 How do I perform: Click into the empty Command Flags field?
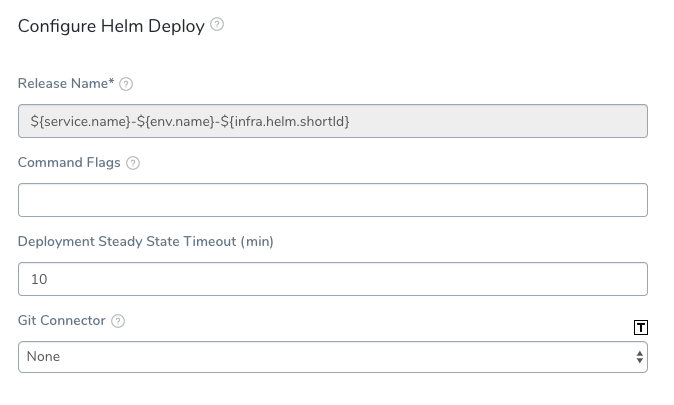tap(333, 200)
